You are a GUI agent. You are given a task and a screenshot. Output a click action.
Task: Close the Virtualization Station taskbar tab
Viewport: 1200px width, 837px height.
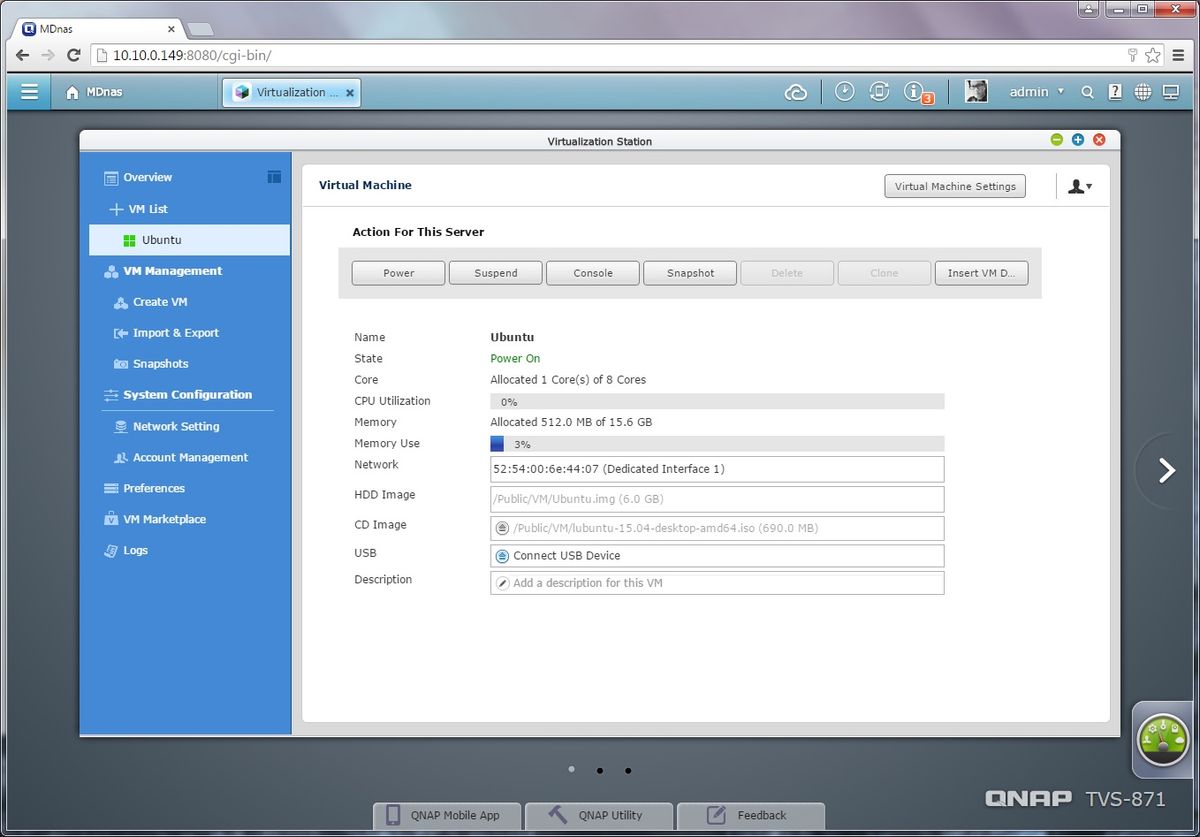(x=350, y=93)
